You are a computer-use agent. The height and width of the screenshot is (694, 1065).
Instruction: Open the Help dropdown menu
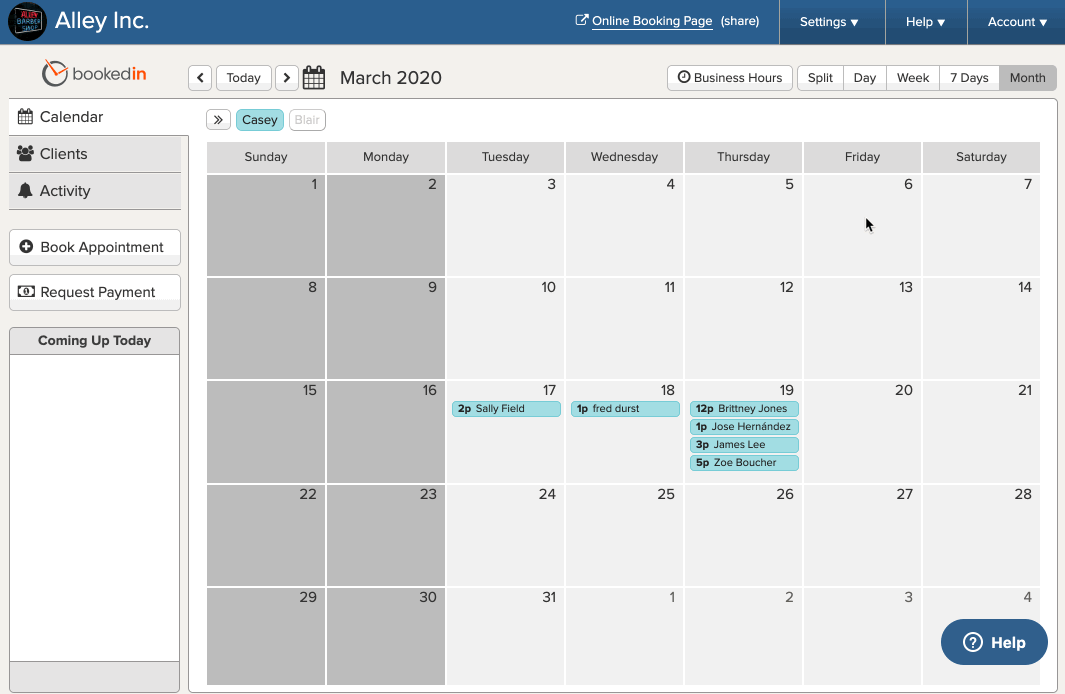click(926, 22)
